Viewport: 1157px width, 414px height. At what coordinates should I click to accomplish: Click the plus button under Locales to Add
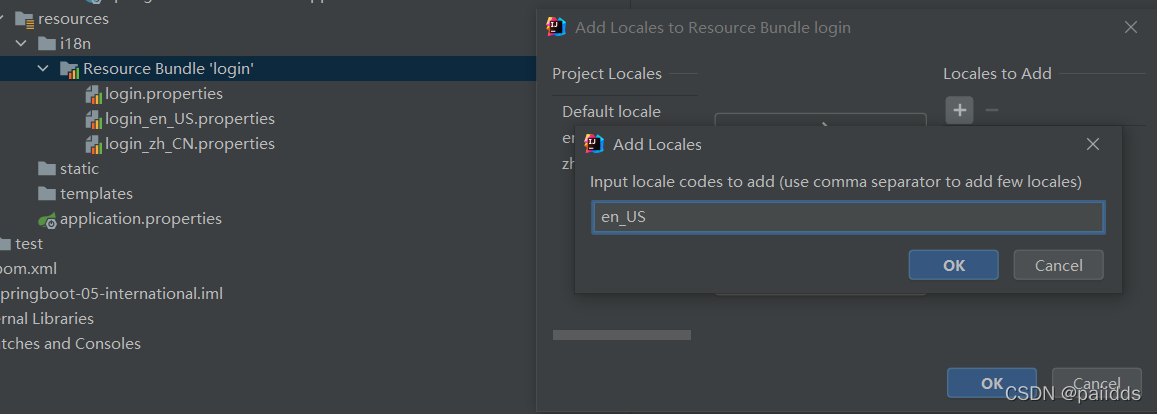(959, 110)
